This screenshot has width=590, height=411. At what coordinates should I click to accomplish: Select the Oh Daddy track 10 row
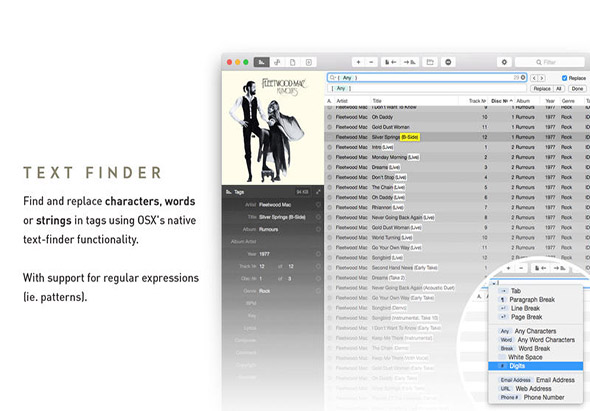(457, 117)
